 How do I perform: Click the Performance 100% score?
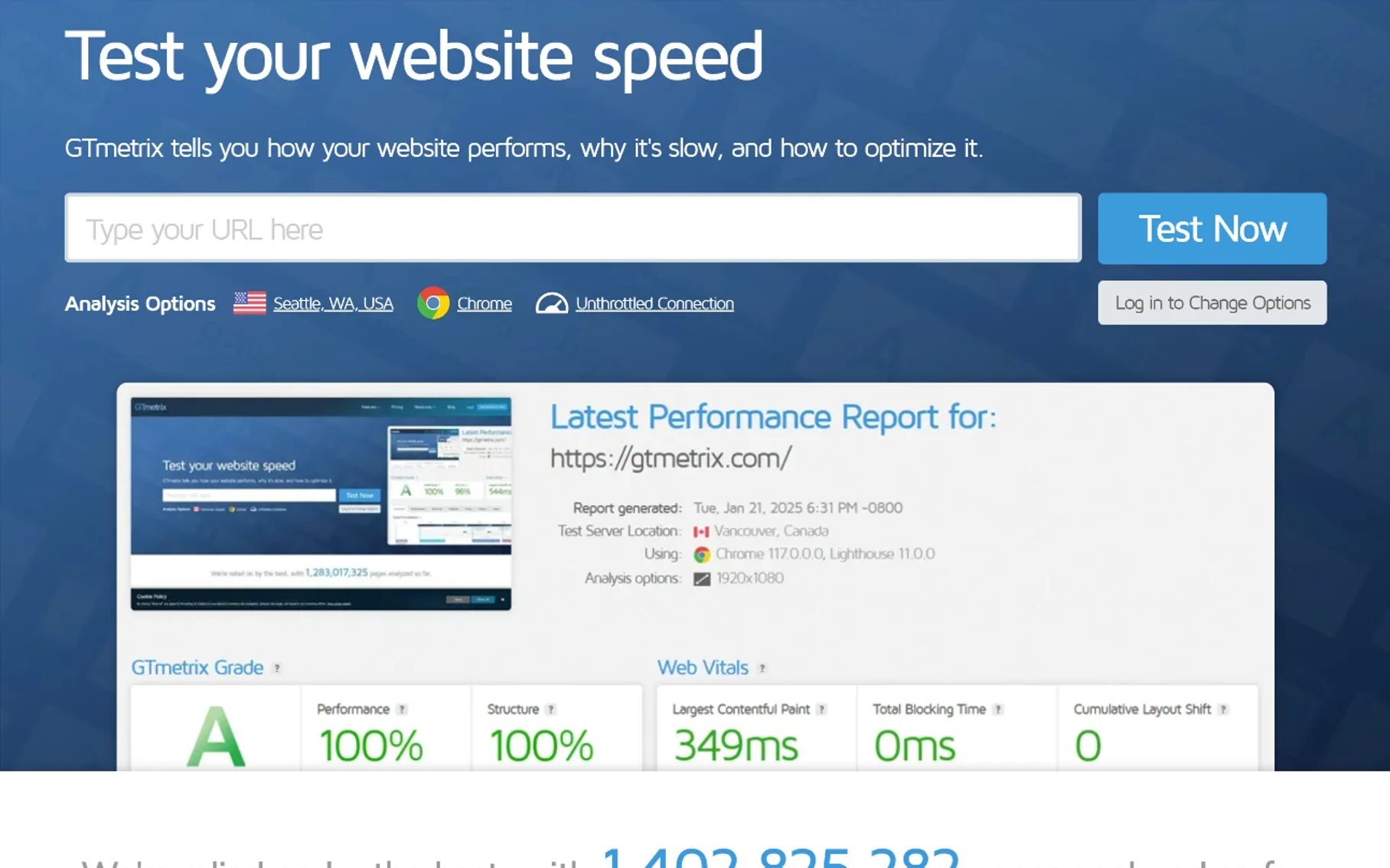click(370, 746)
